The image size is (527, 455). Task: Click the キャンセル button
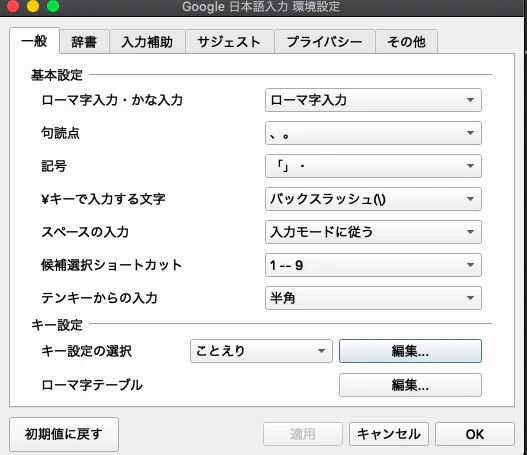pos(389,434)
